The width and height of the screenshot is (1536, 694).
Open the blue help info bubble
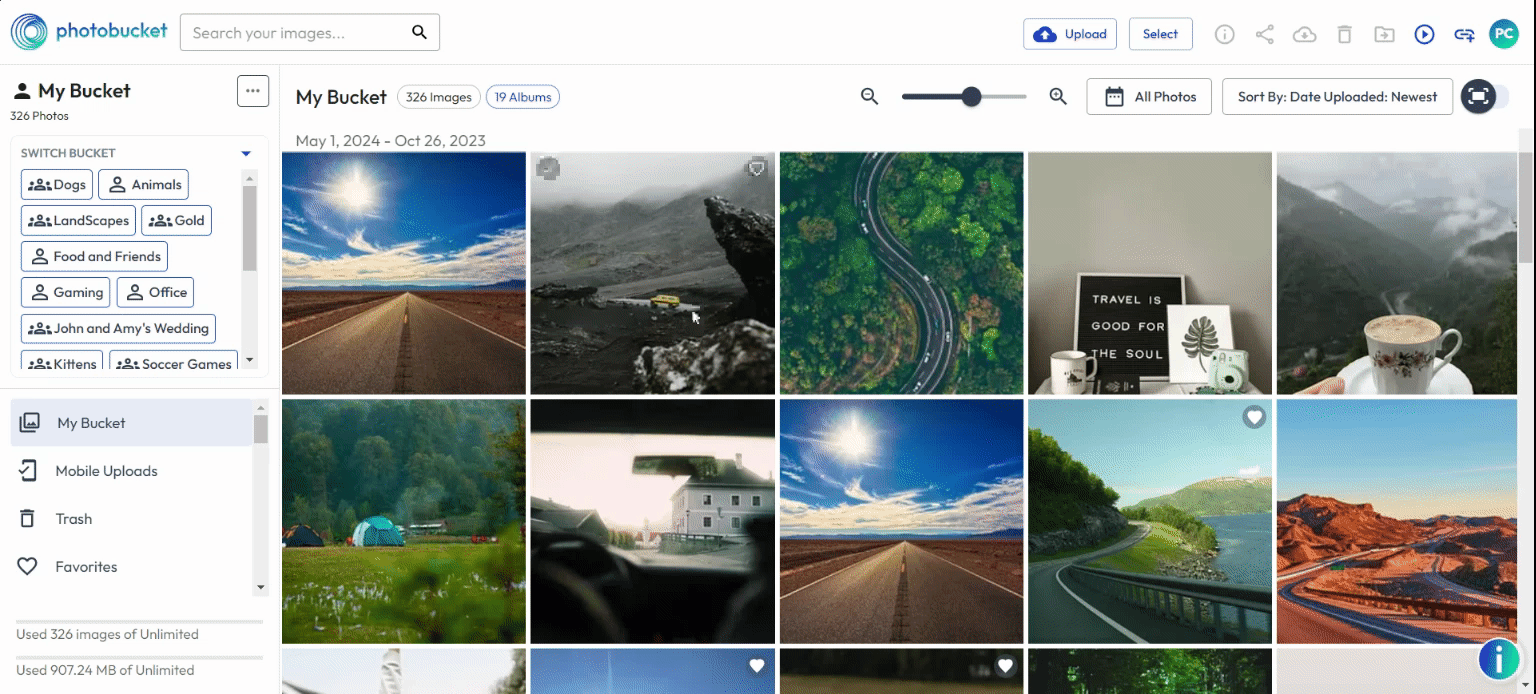click(1499, 660)
